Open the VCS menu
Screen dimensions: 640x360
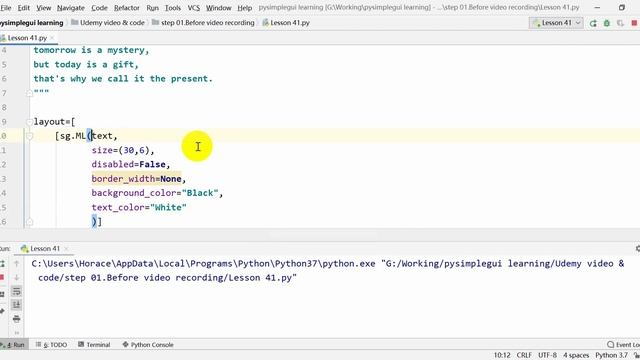tap(193, 8)
